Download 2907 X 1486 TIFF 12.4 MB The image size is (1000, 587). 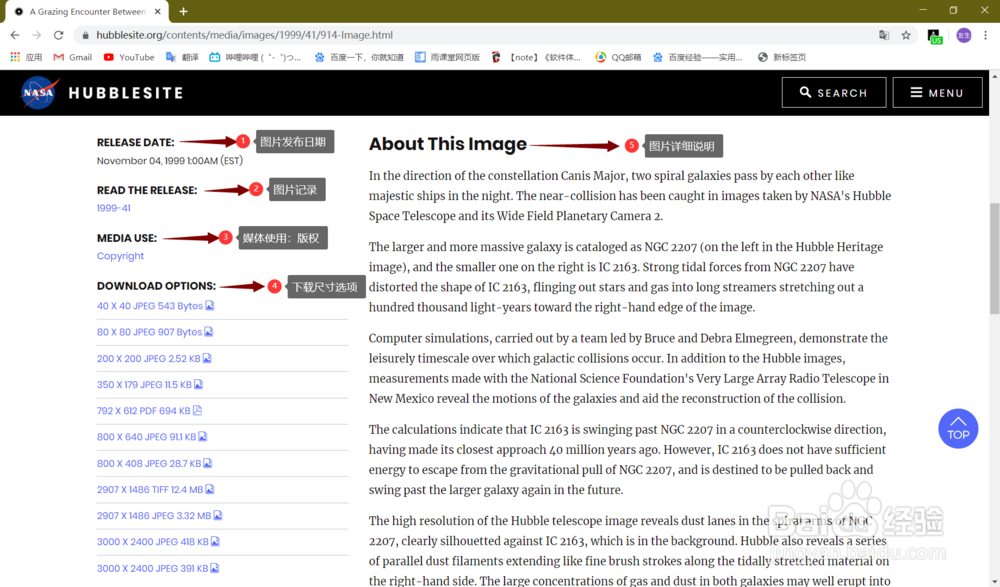click(x=156, y=489)
